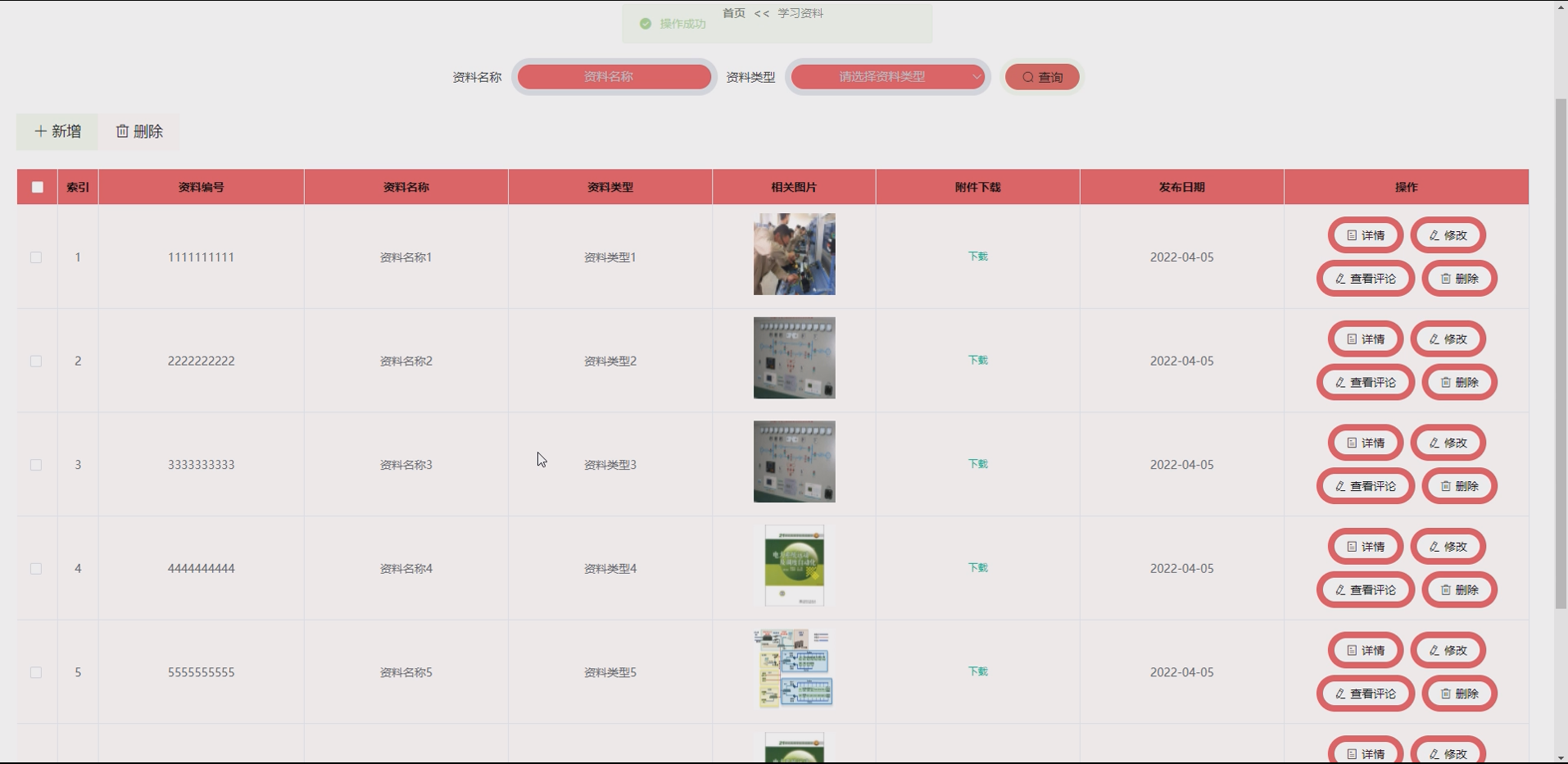Click 首页 in the breadcrumb
The image size is (1568, 764).
click(x=734, y=13)
